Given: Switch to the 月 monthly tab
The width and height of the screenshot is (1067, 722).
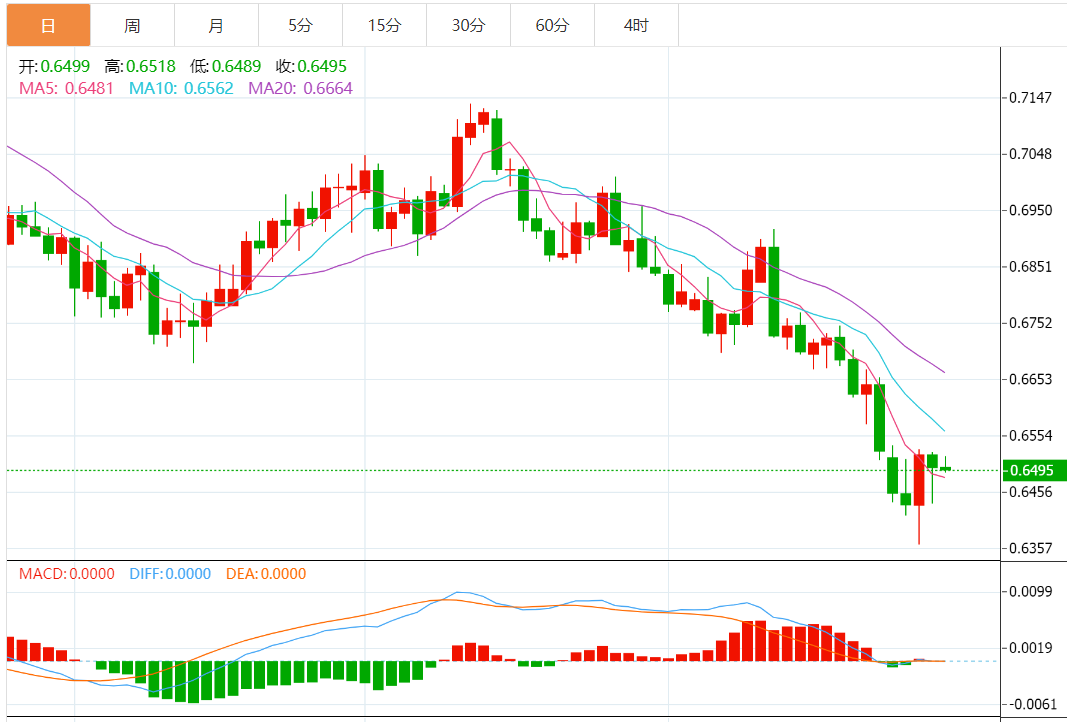Looking at the screenshot, I should pos(216,26).
